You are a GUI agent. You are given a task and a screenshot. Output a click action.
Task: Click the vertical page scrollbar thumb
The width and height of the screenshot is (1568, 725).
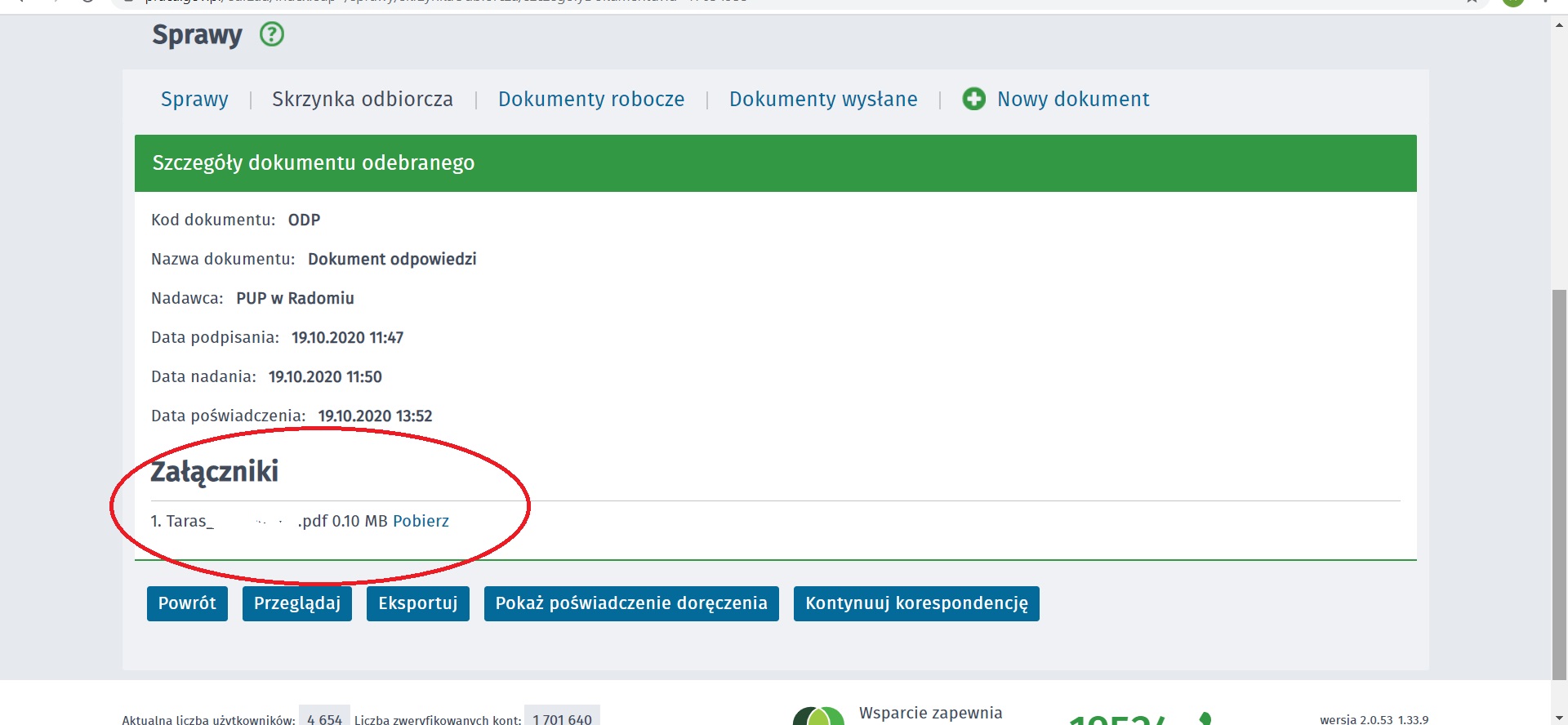[1559, 482]
